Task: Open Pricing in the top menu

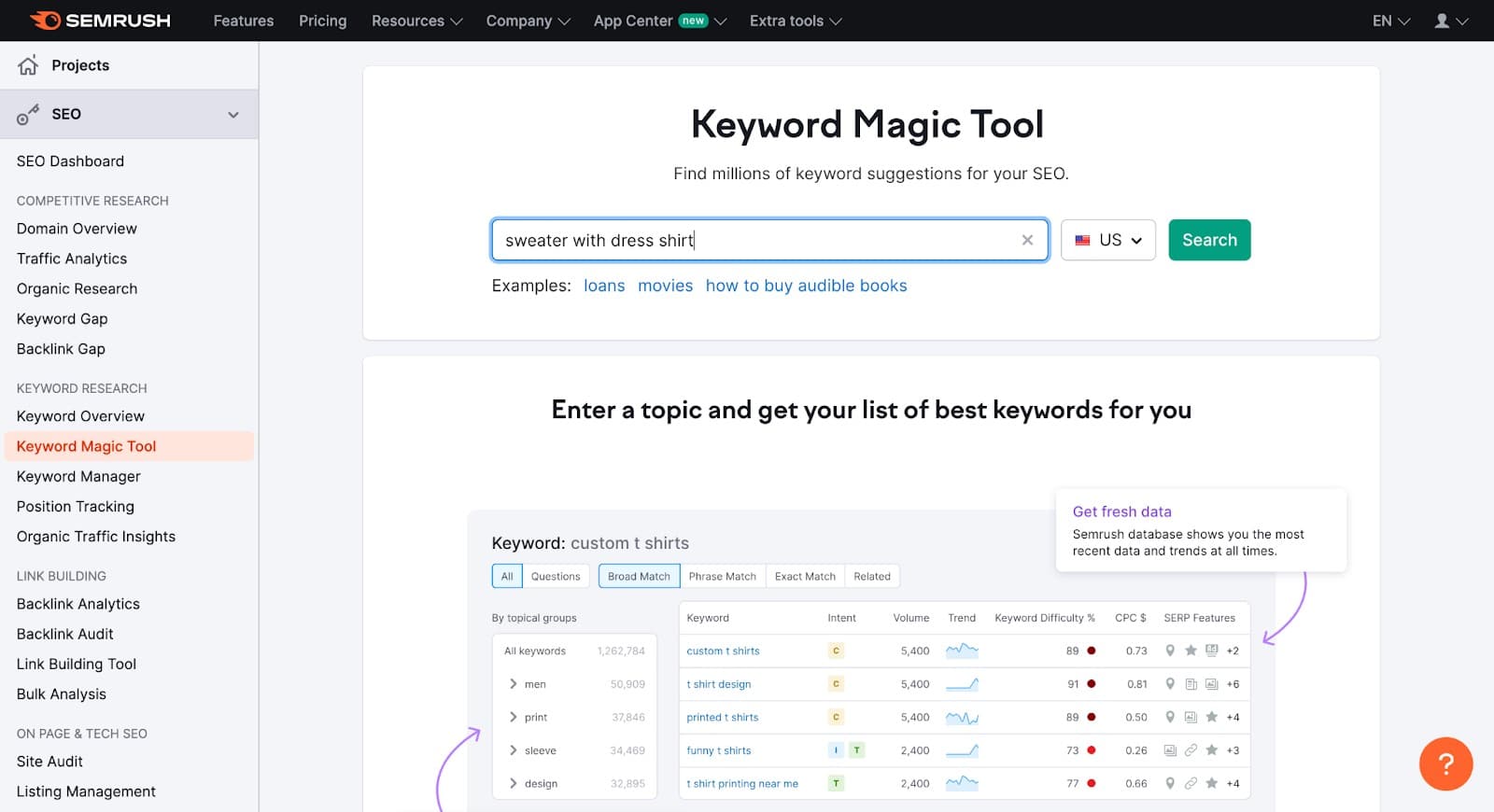Action: [x=322, y=21]
